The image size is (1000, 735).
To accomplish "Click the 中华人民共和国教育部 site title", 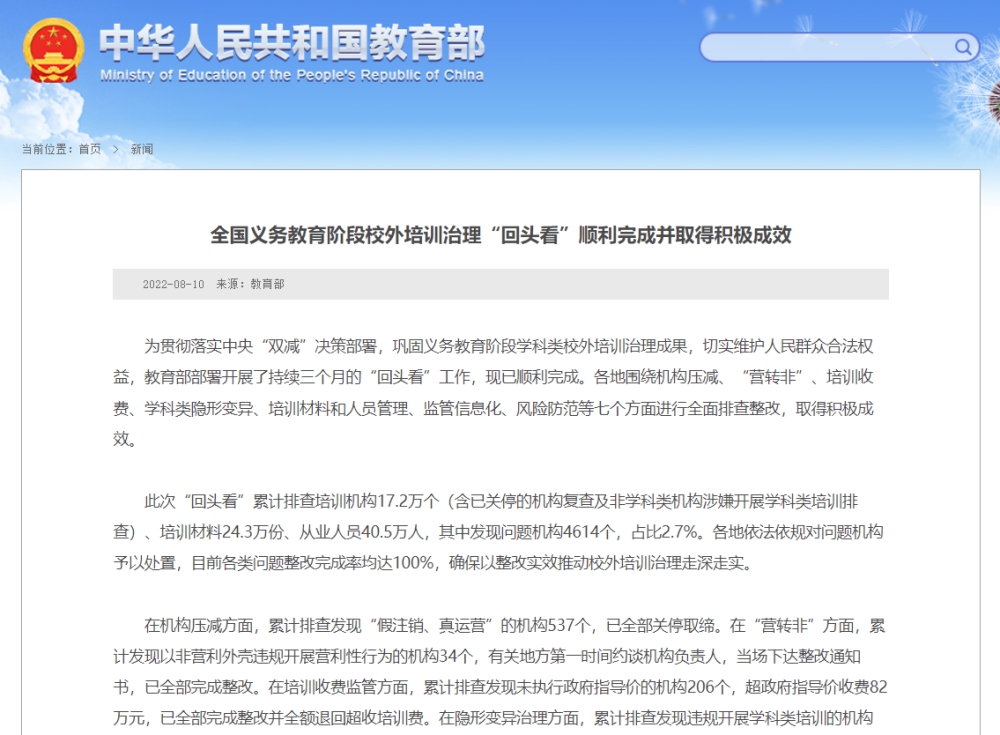I will coord(291,41).
